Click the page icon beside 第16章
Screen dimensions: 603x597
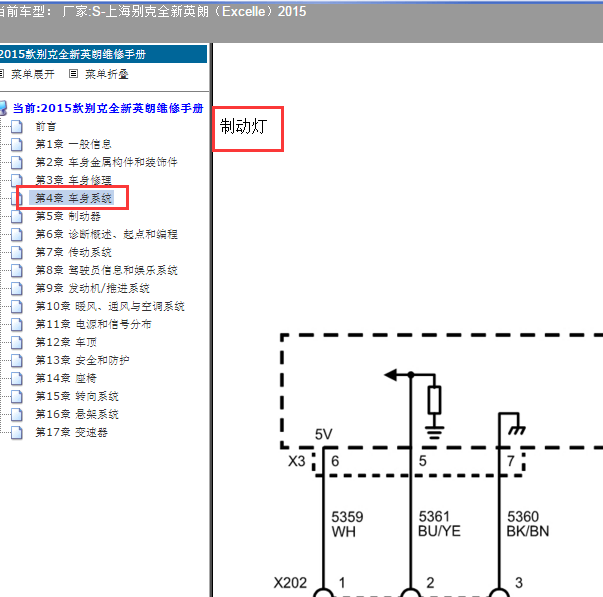[17, 414]
